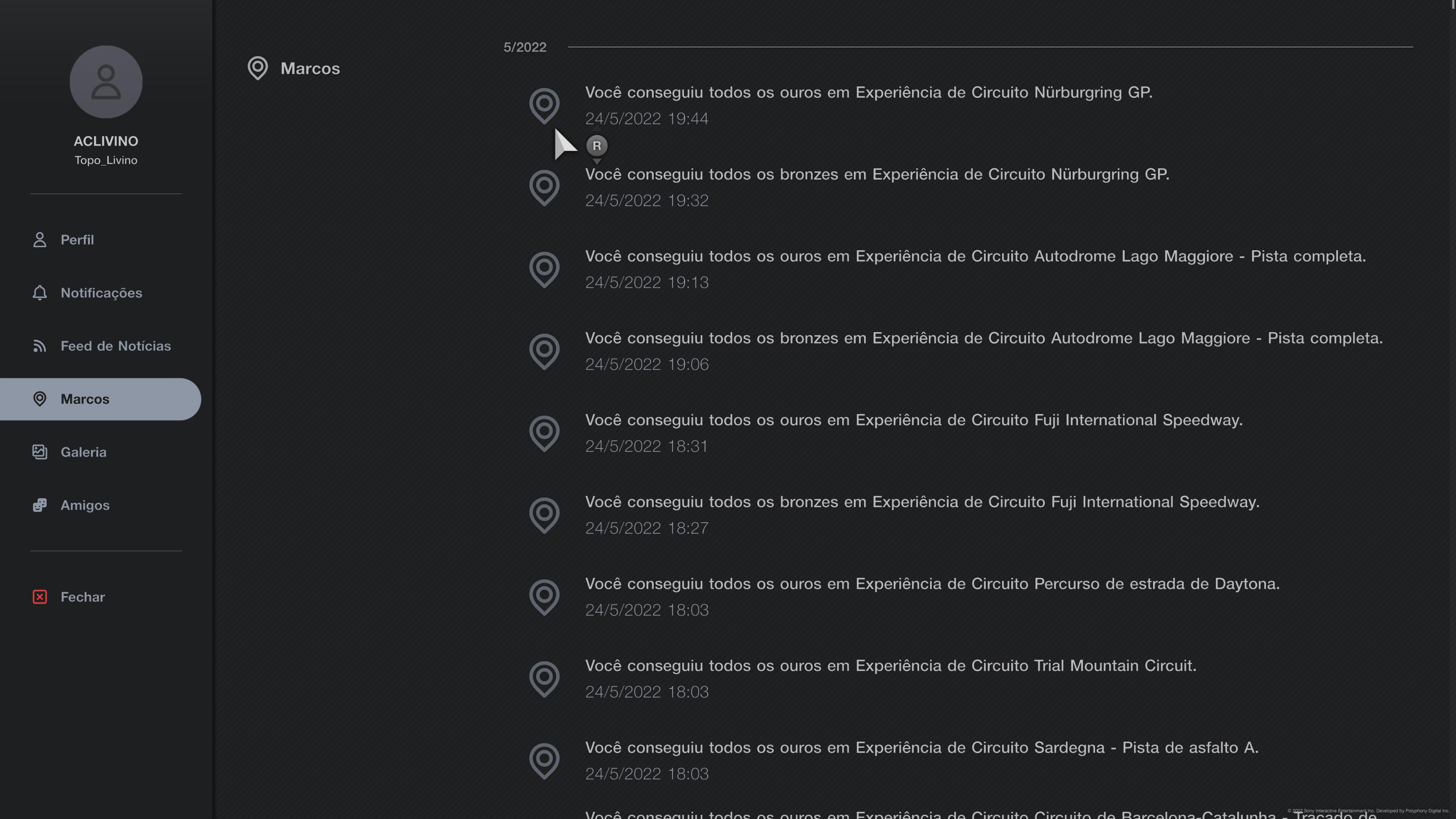Click the Perfil person icon
The width and height of the screenshot is (1456, 819).
[39, 240]
